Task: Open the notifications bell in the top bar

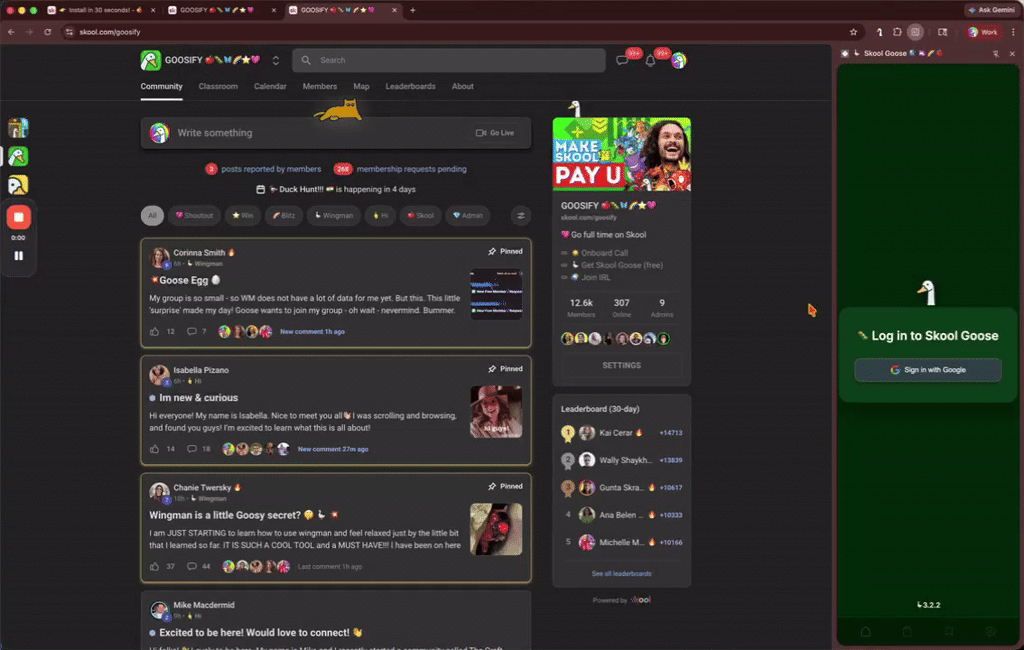Action: (x=650, y=61)
